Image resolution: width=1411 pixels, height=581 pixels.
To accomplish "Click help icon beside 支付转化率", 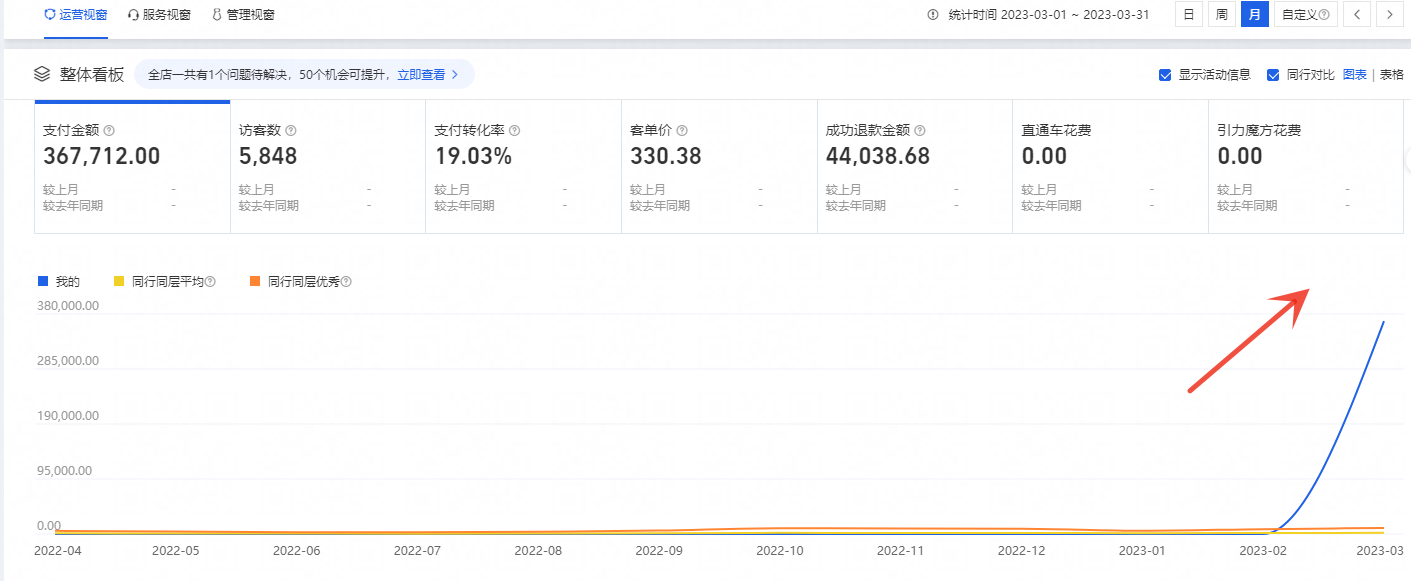I will 514,131.
